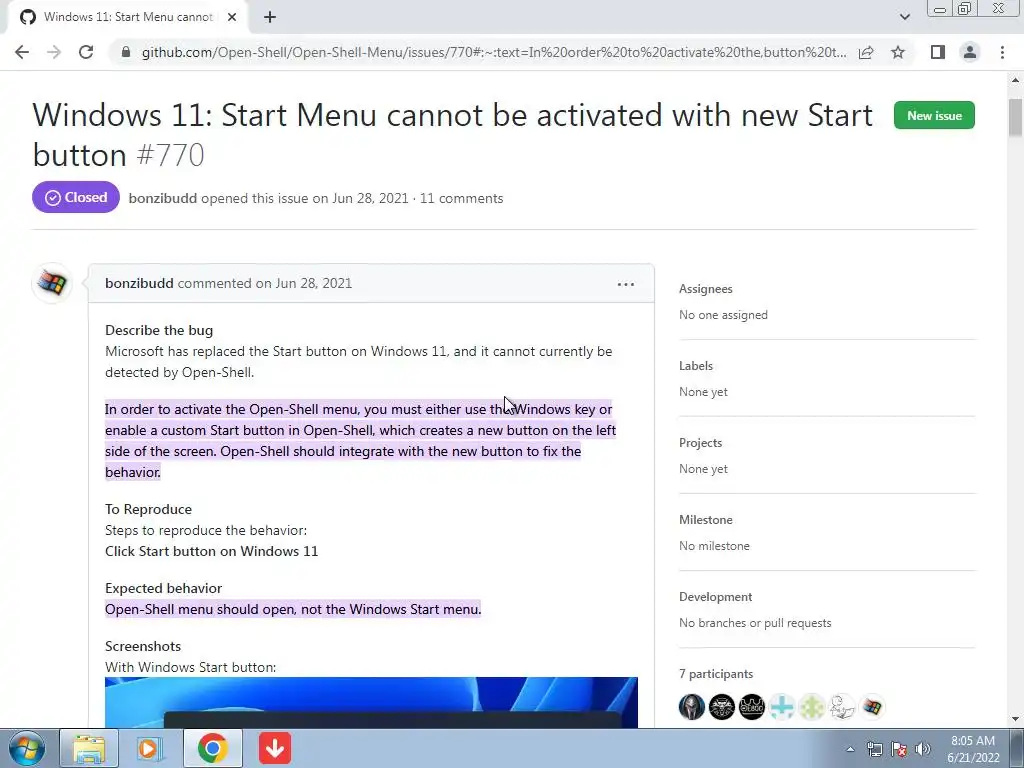Click the '11 comments' text
Screen dimensions: 1024x768
[x=461, y=199]
